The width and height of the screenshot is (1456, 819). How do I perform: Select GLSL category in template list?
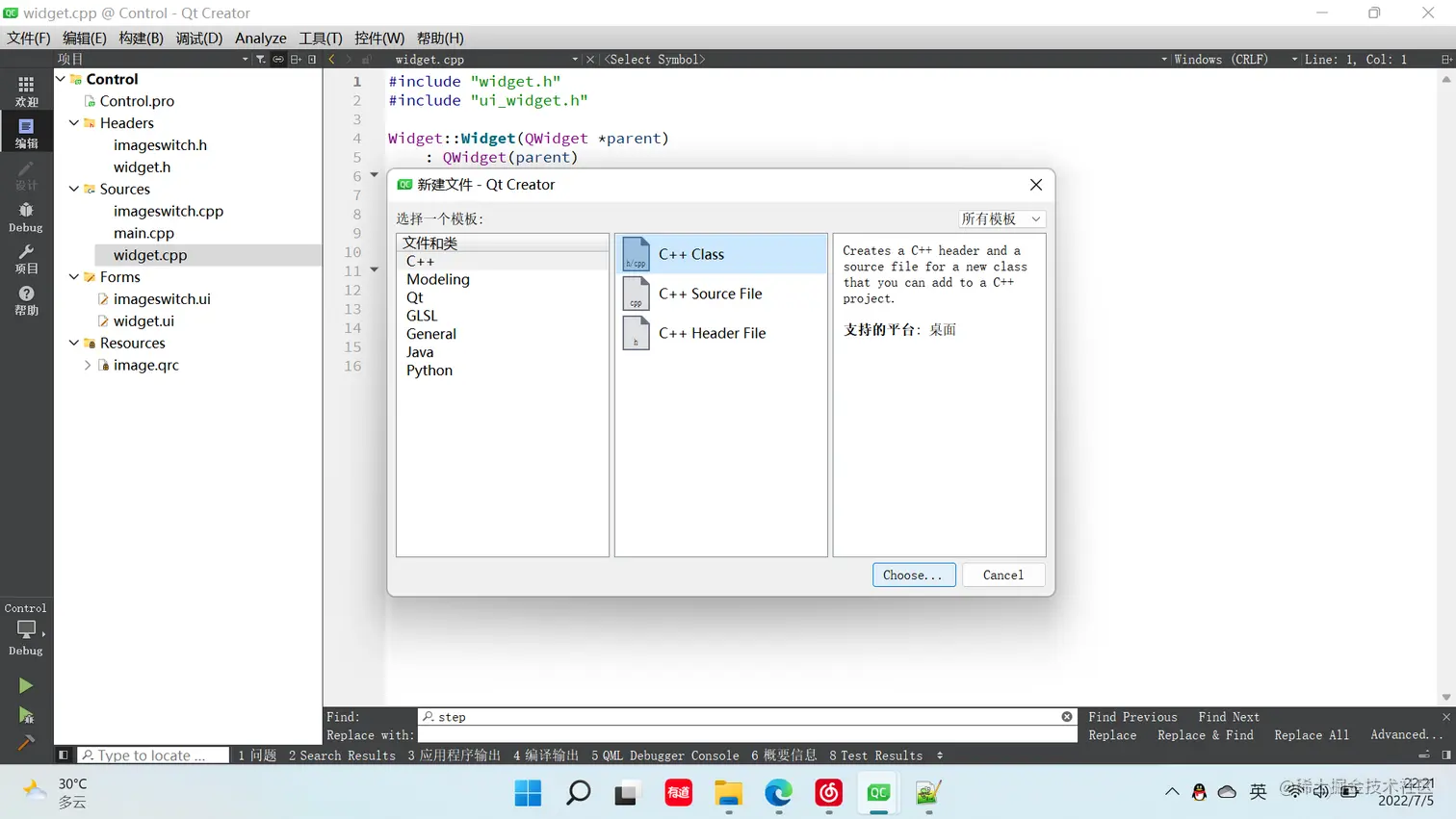pyautogui.click(x=422, y=316)
